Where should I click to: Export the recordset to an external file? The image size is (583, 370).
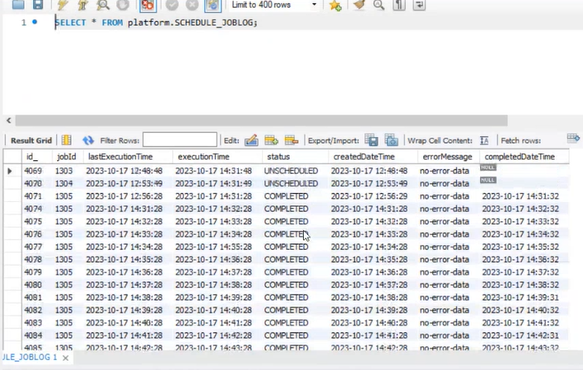(x=371, y=140)
